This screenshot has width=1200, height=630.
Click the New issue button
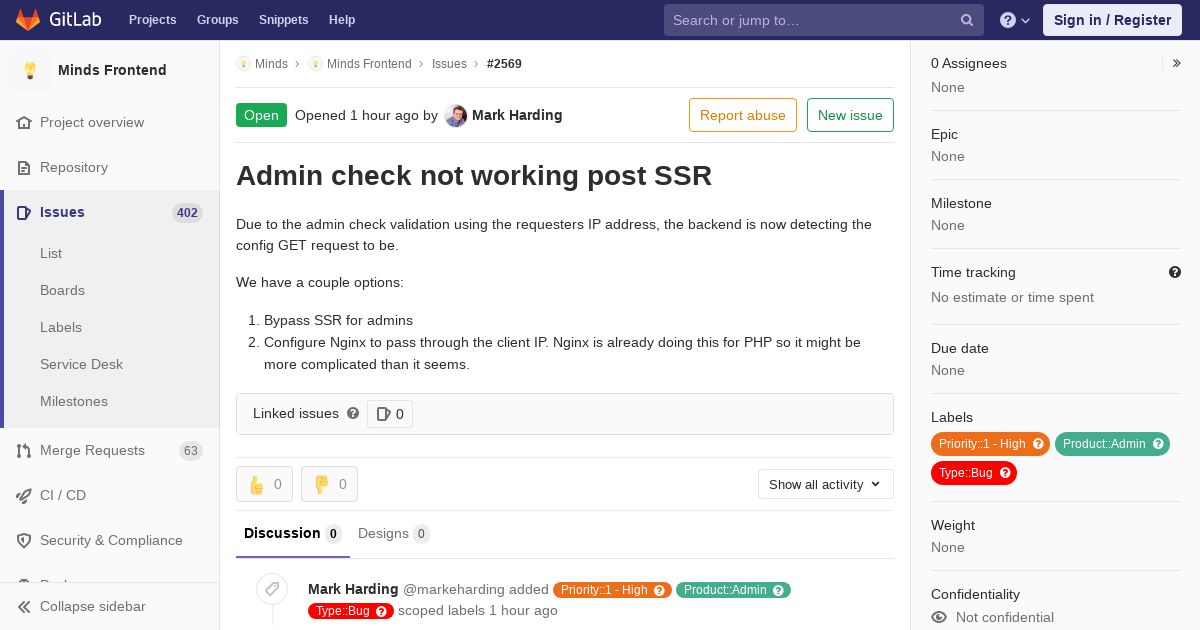[850, 115]
